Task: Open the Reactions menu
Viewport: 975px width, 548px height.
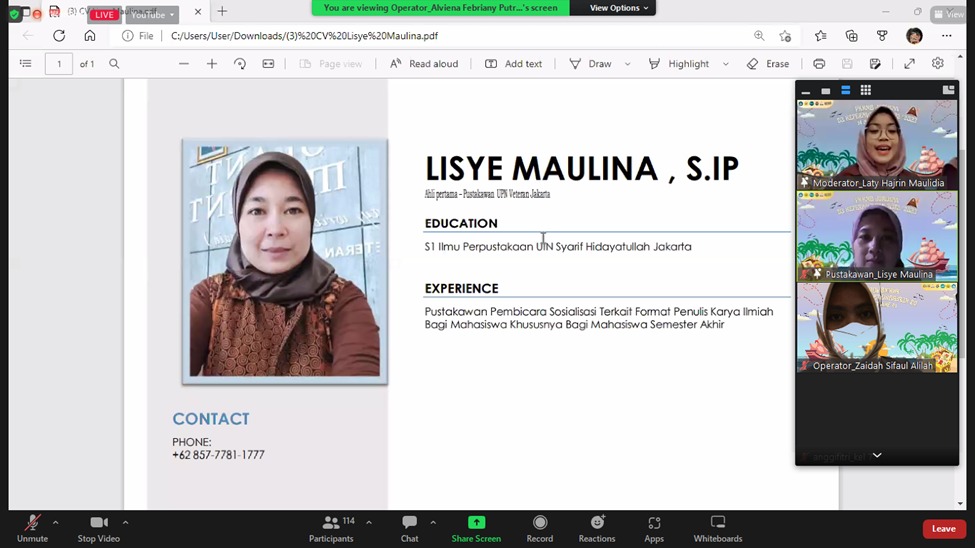Action: (x=597, y=527)
